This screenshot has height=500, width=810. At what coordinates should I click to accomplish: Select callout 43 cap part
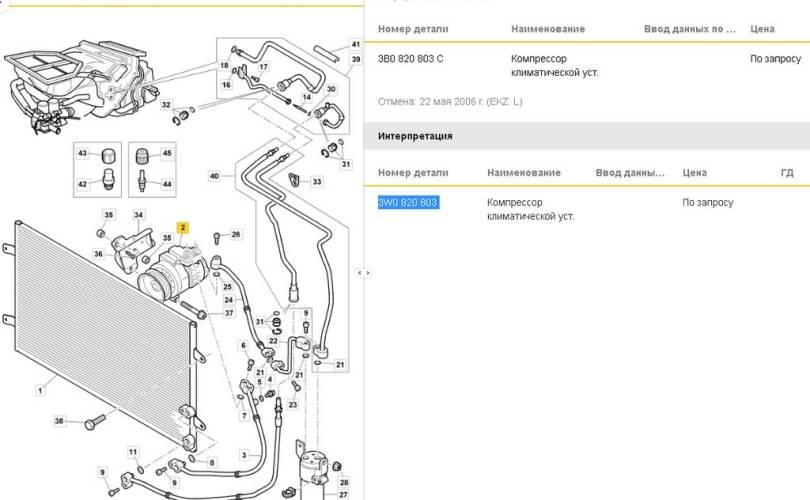83,153
